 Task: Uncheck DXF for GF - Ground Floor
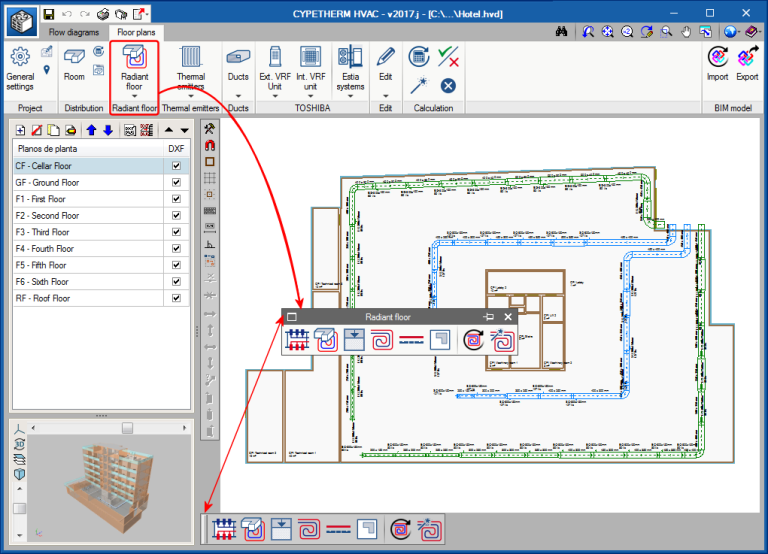[x=176, y=182]
